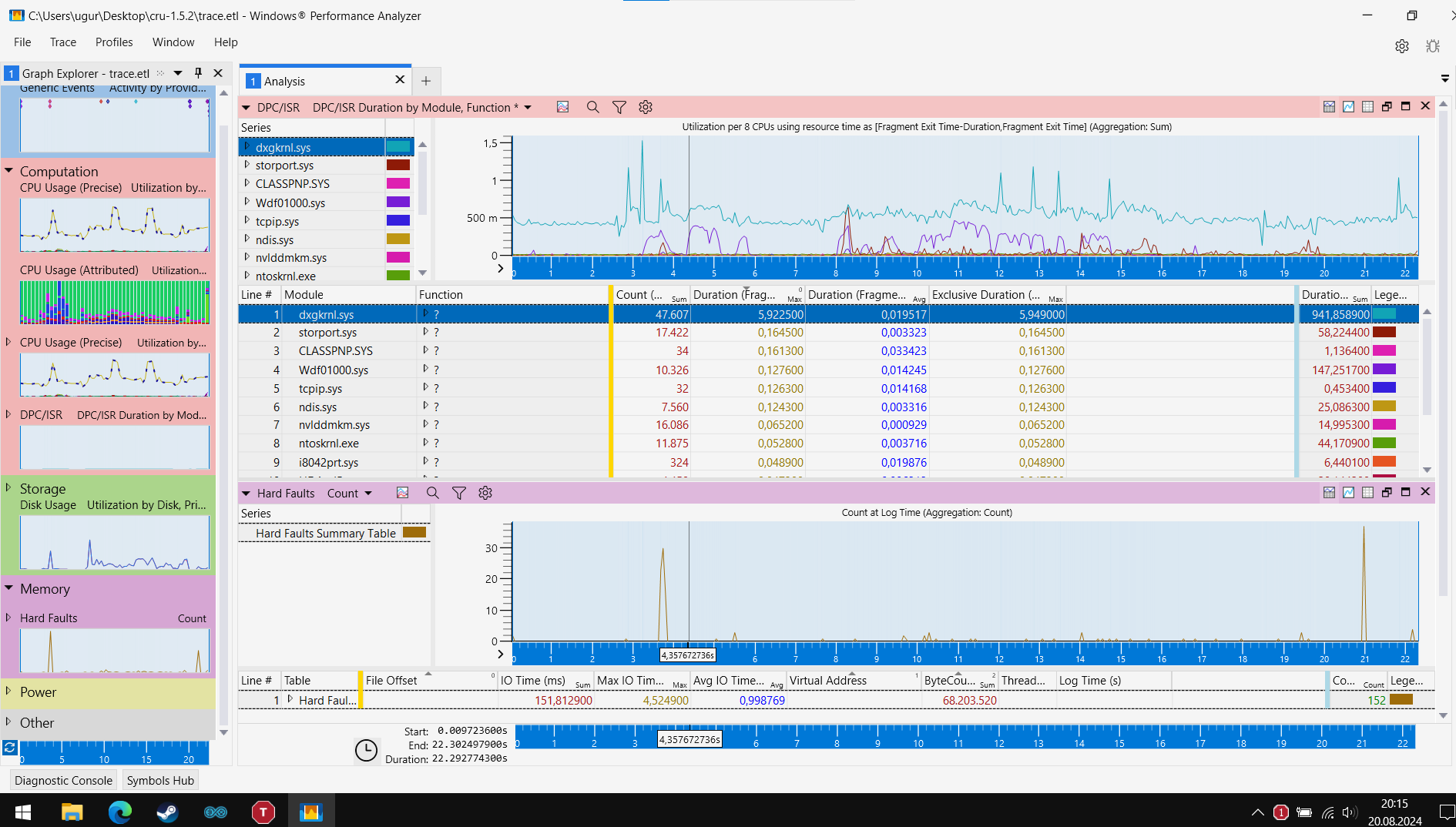Image resolution: width=1456 pixels, height=827 pixels.
Task: Show graph only view for DPC/ISR
Action: pyautogui.click(x=1348, y=106)
